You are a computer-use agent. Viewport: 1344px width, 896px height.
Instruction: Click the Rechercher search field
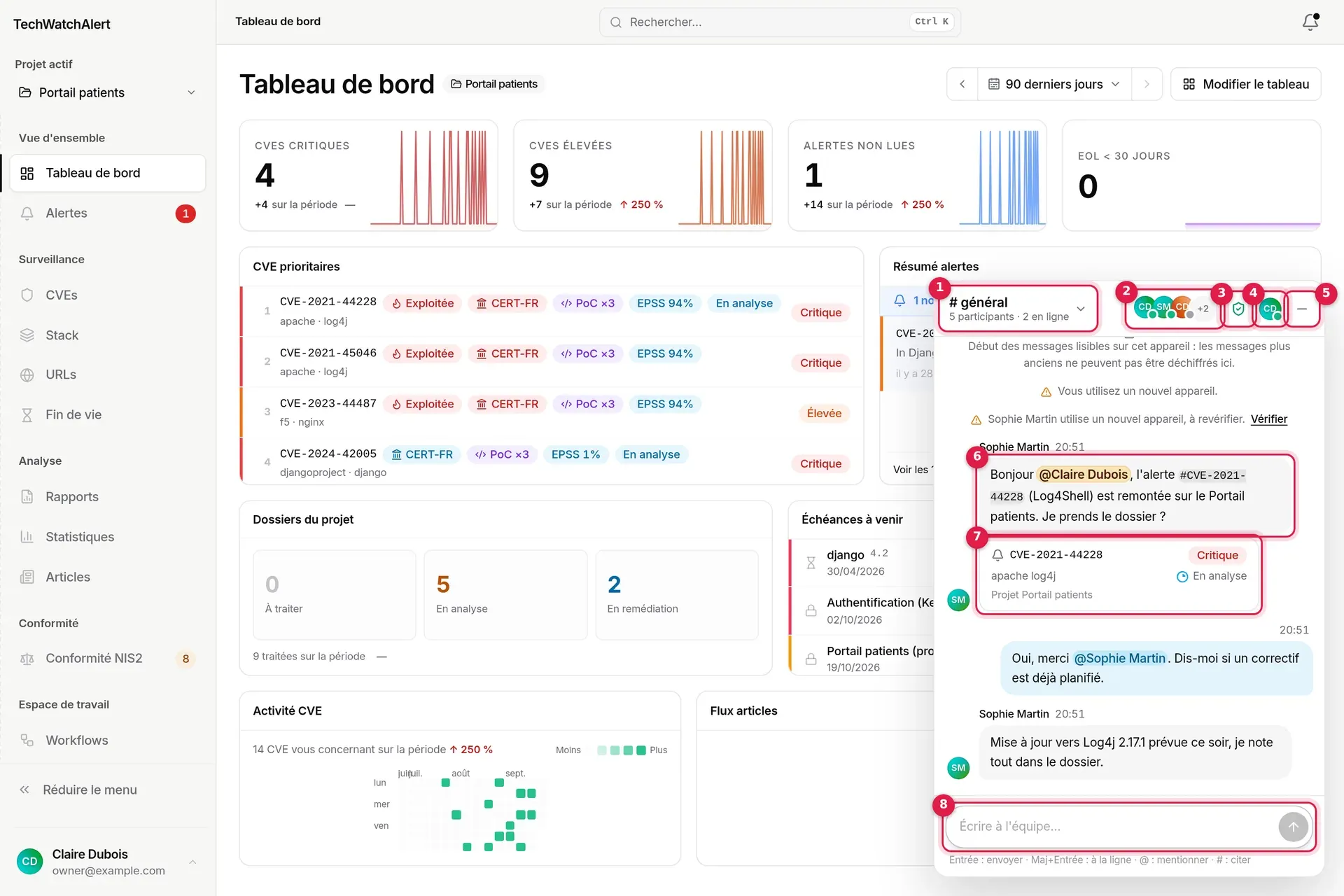(780, 22)
